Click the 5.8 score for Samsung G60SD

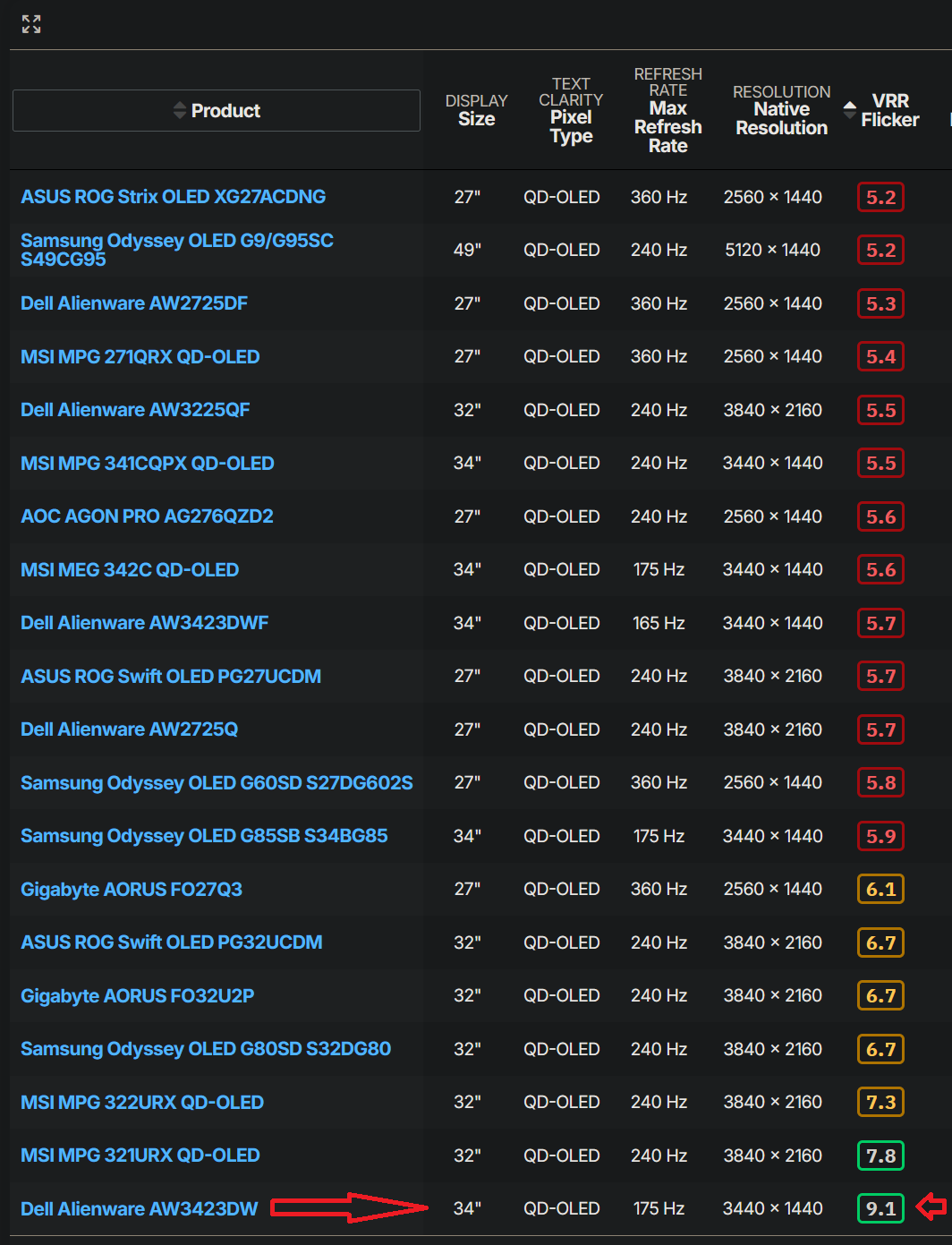(x=880, y=782)
